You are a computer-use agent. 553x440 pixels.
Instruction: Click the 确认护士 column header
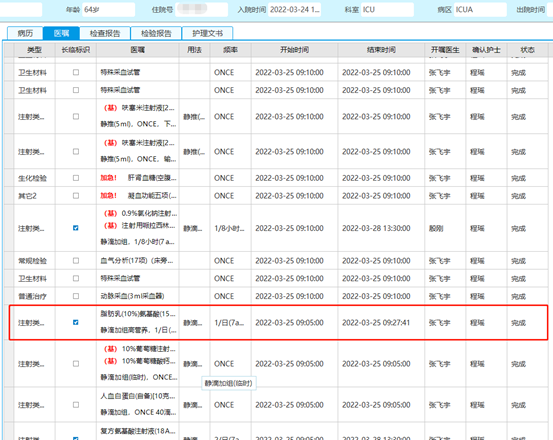tap(486, 50)
